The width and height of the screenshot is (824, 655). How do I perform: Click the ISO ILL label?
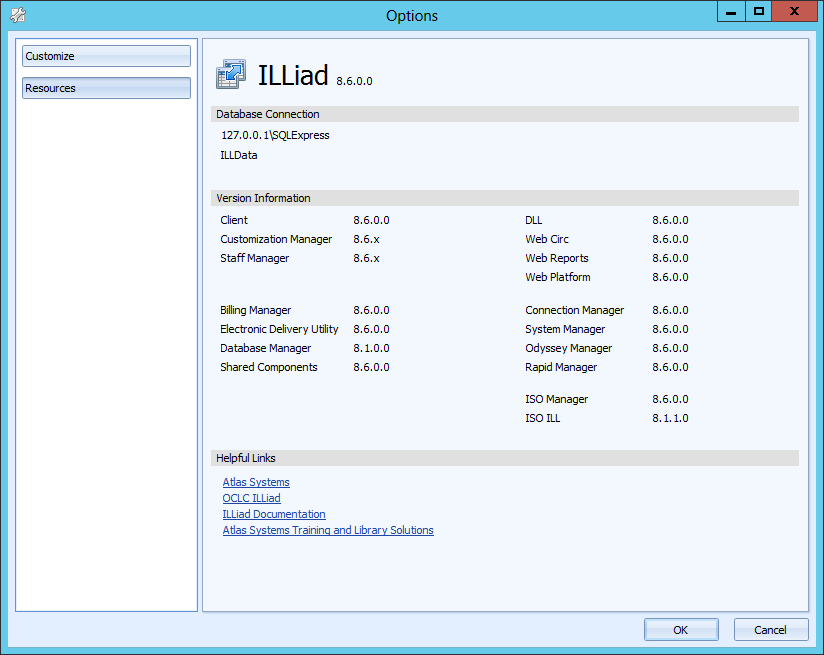pos(543,418)
